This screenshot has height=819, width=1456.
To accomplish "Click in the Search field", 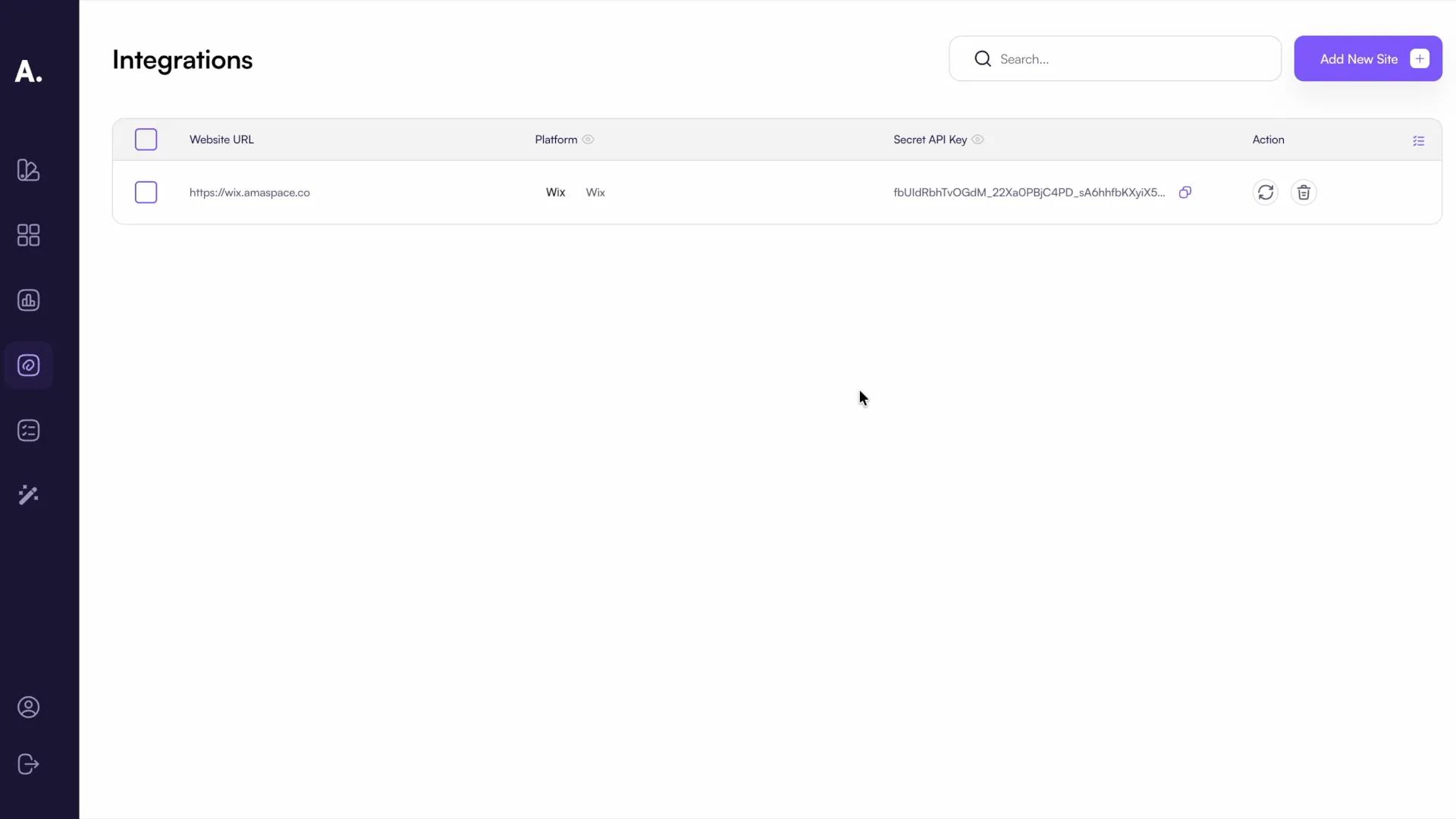I will tap(1115, 58).
